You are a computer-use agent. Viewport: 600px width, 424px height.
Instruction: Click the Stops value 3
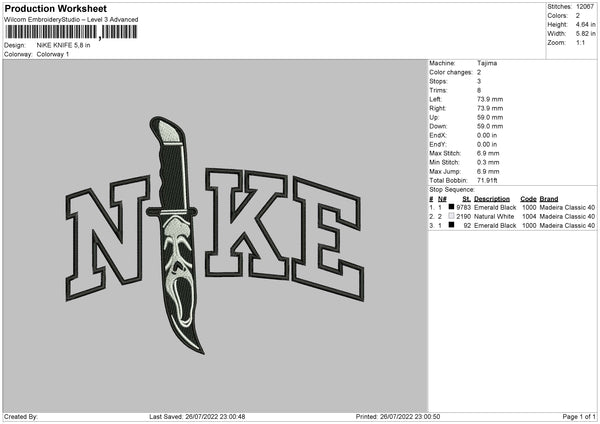[479, 81]
